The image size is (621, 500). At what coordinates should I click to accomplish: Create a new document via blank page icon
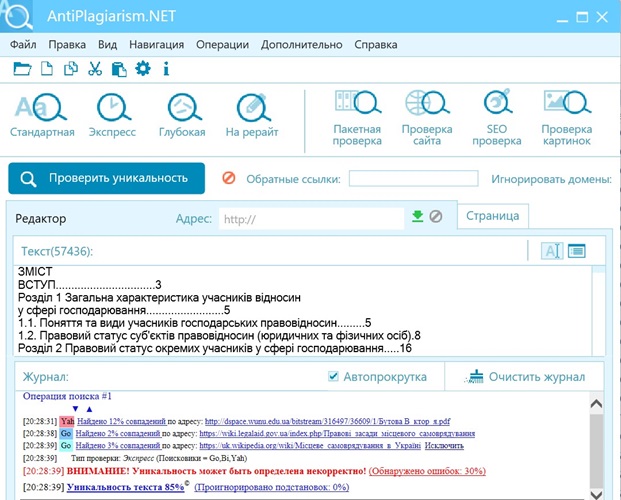[47, 69]
